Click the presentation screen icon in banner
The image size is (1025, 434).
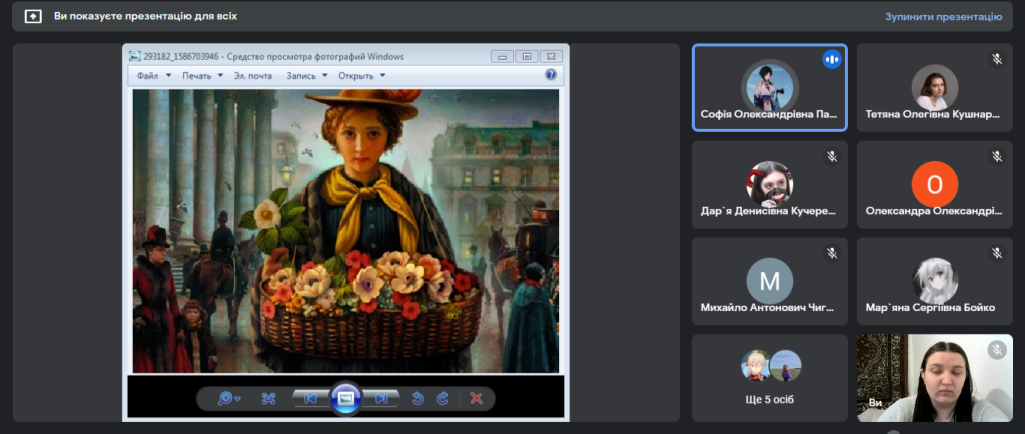pos(33,17)
